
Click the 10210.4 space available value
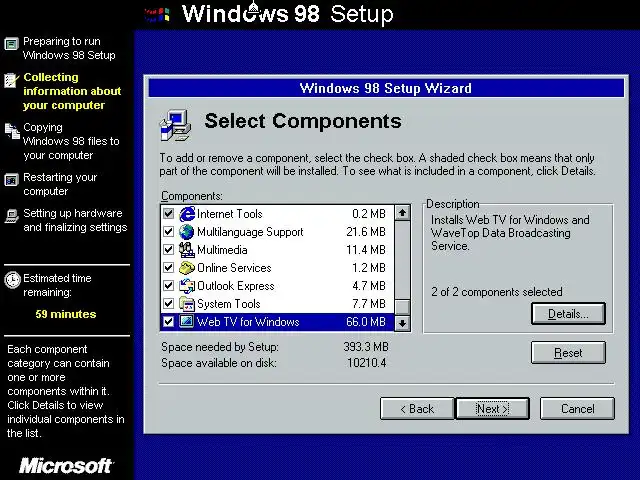coord(367,363)
